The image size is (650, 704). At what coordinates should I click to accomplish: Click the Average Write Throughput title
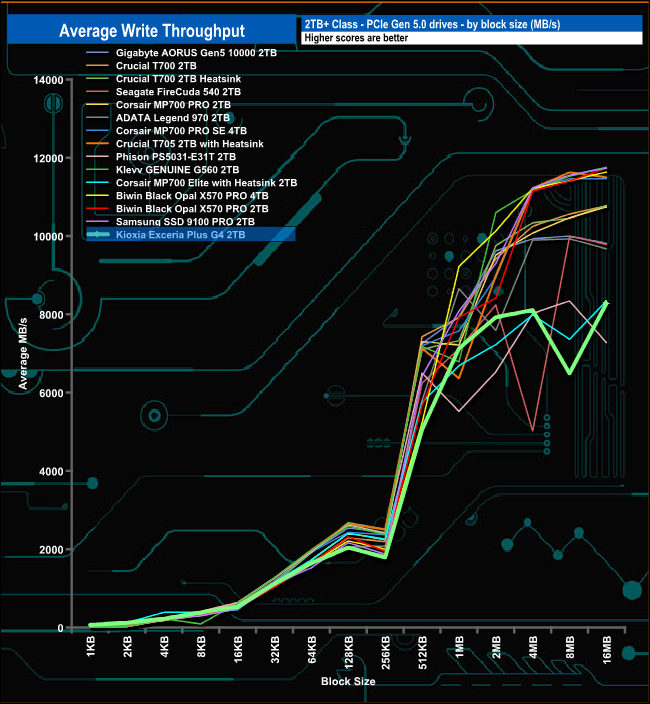point(152,31)
